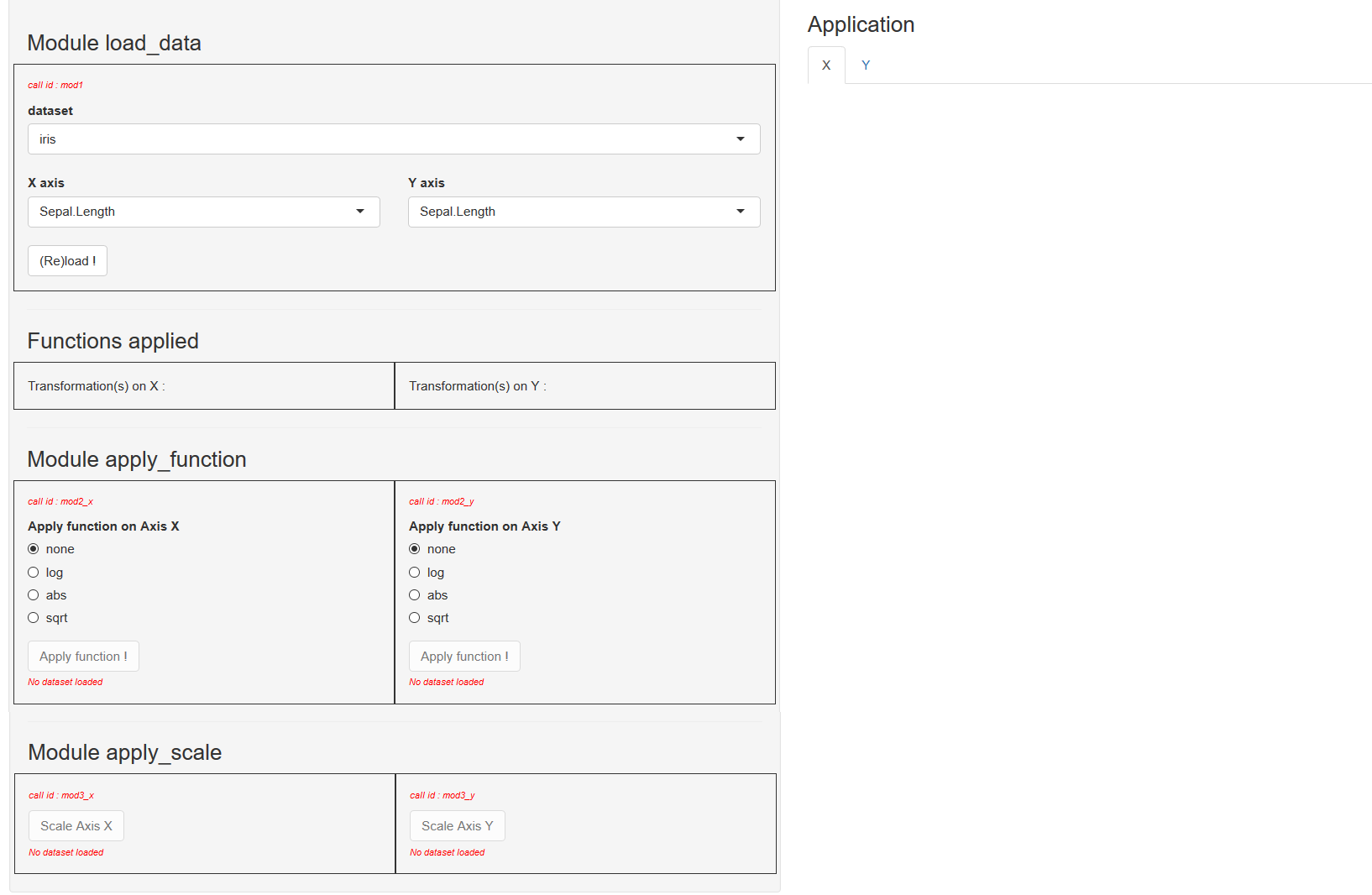Click the Scale Axis X button

coord(76,826)
